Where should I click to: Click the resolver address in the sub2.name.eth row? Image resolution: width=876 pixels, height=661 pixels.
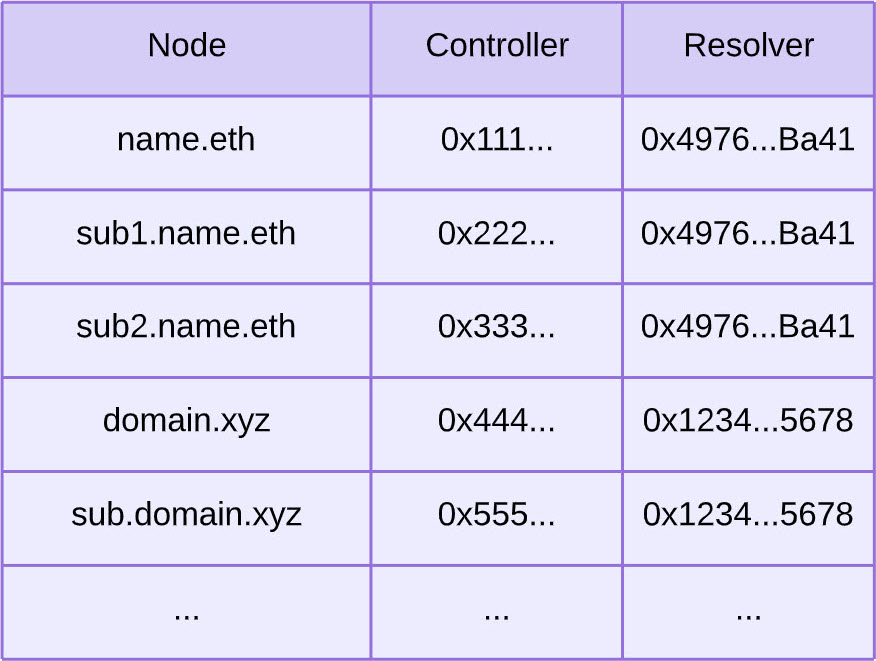click(748, 327)
